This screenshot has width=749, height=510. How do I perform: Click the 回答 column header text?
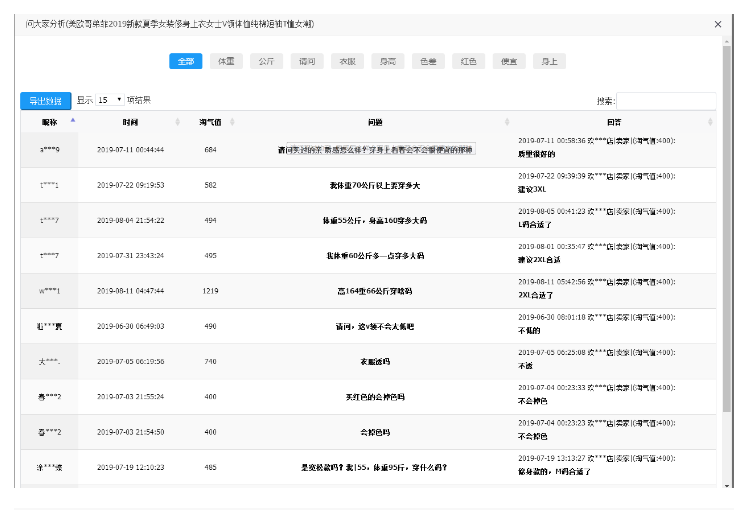(x=614, y=122)
